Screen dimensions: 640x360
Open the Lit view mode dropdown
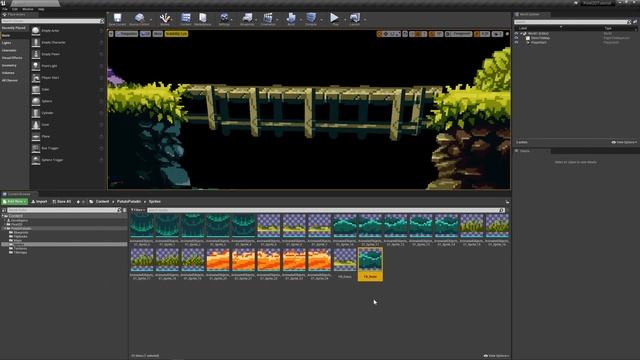click(145, 34)
